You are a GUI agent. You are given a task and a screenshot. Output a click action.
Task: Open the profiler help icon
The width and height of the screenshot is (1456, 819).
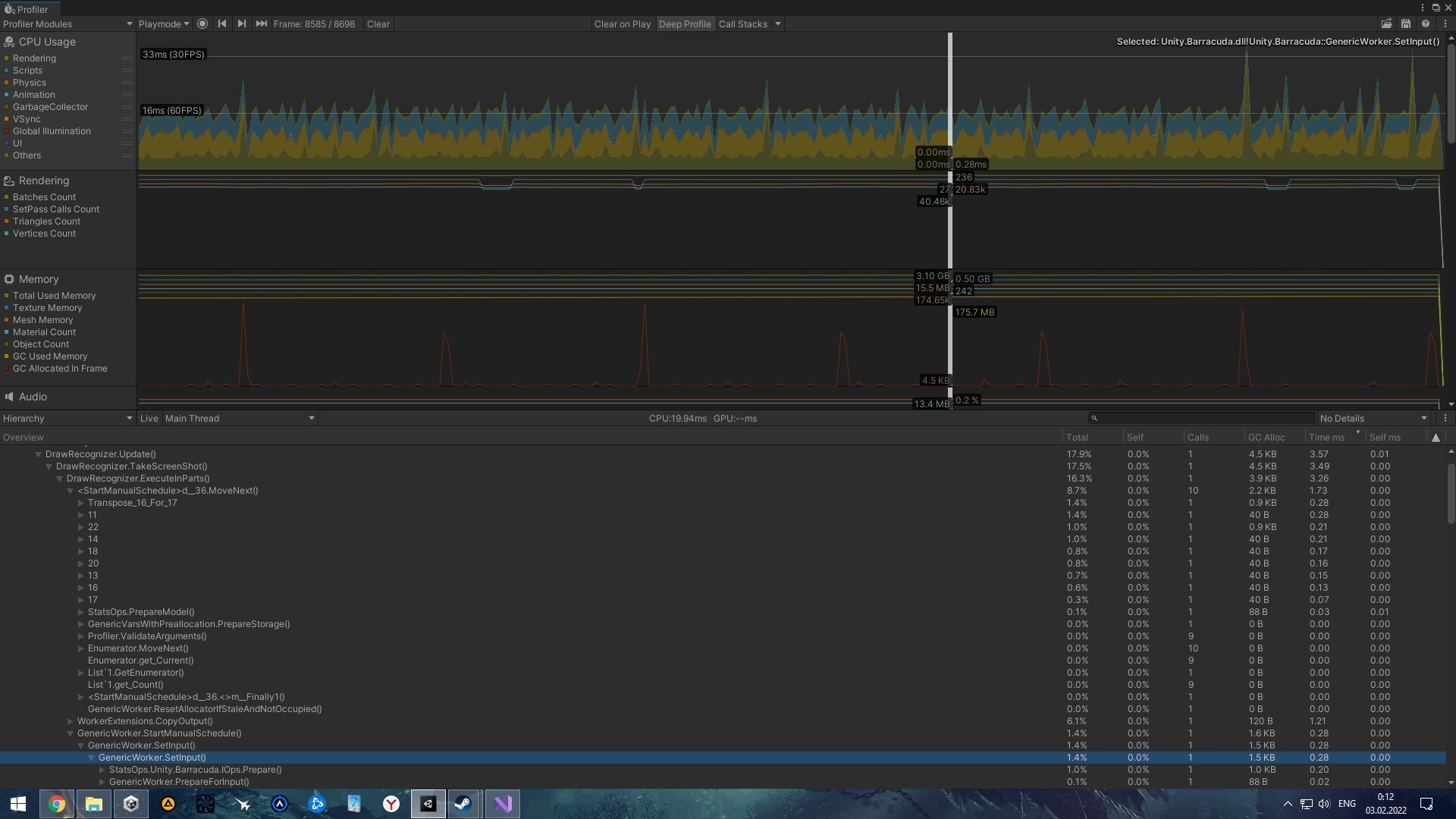click(1425, 24)
